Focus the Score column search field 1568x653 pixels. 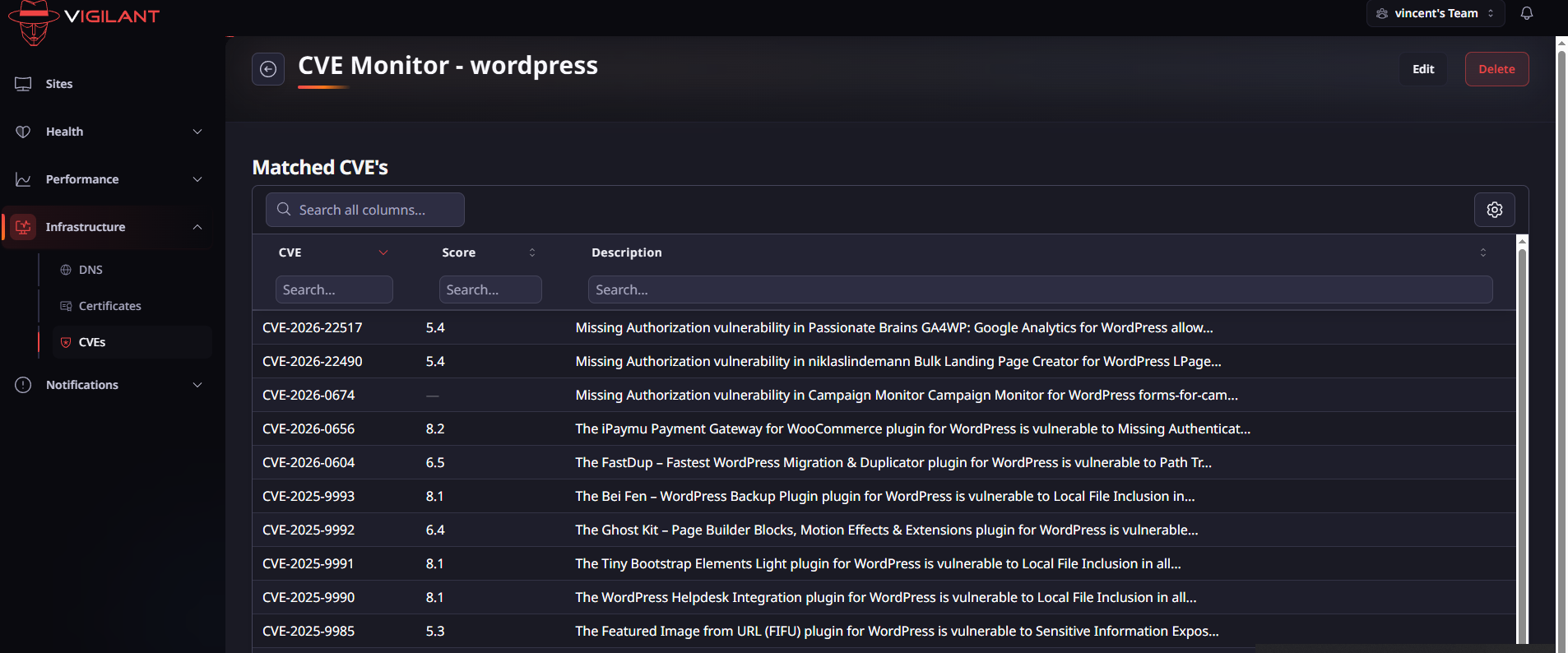point(490,289)
